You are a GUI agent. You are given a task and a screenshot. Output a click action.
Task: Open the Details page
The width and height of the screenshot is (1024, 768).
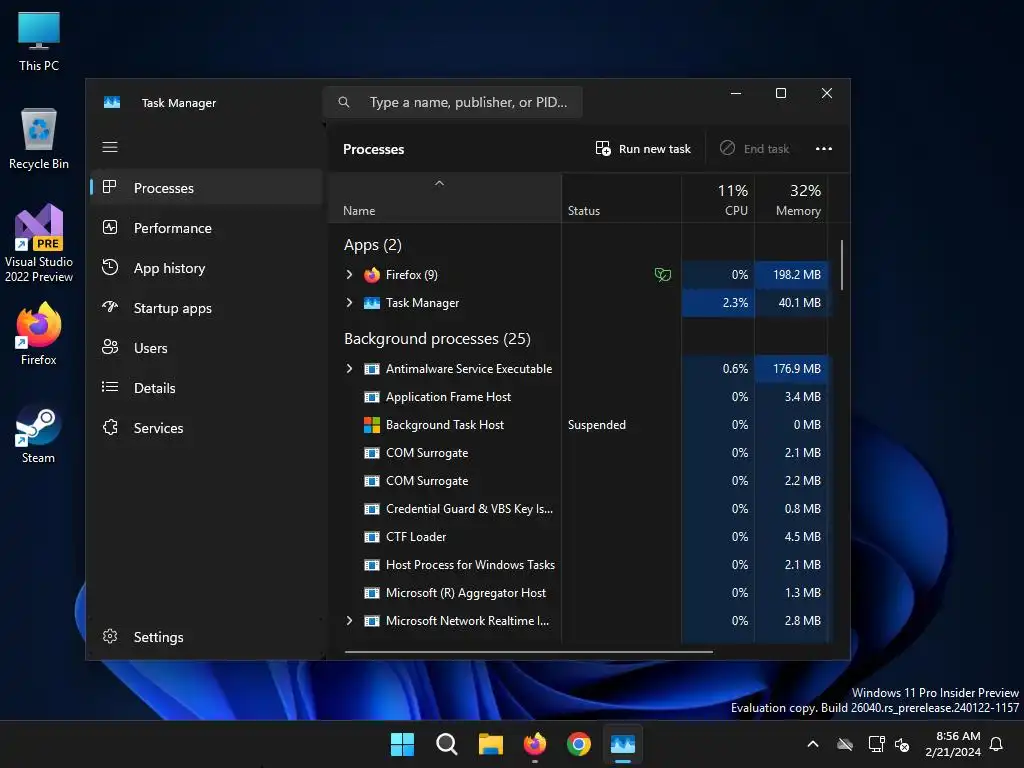pyautogui.click(x=206, y=388)
